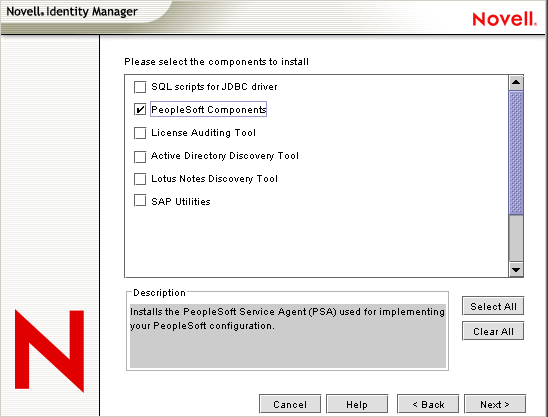This screenshot has width=548, height=417.
Task: Check the Lotus Notes Discovery Tool box
Action: [140, 179]
